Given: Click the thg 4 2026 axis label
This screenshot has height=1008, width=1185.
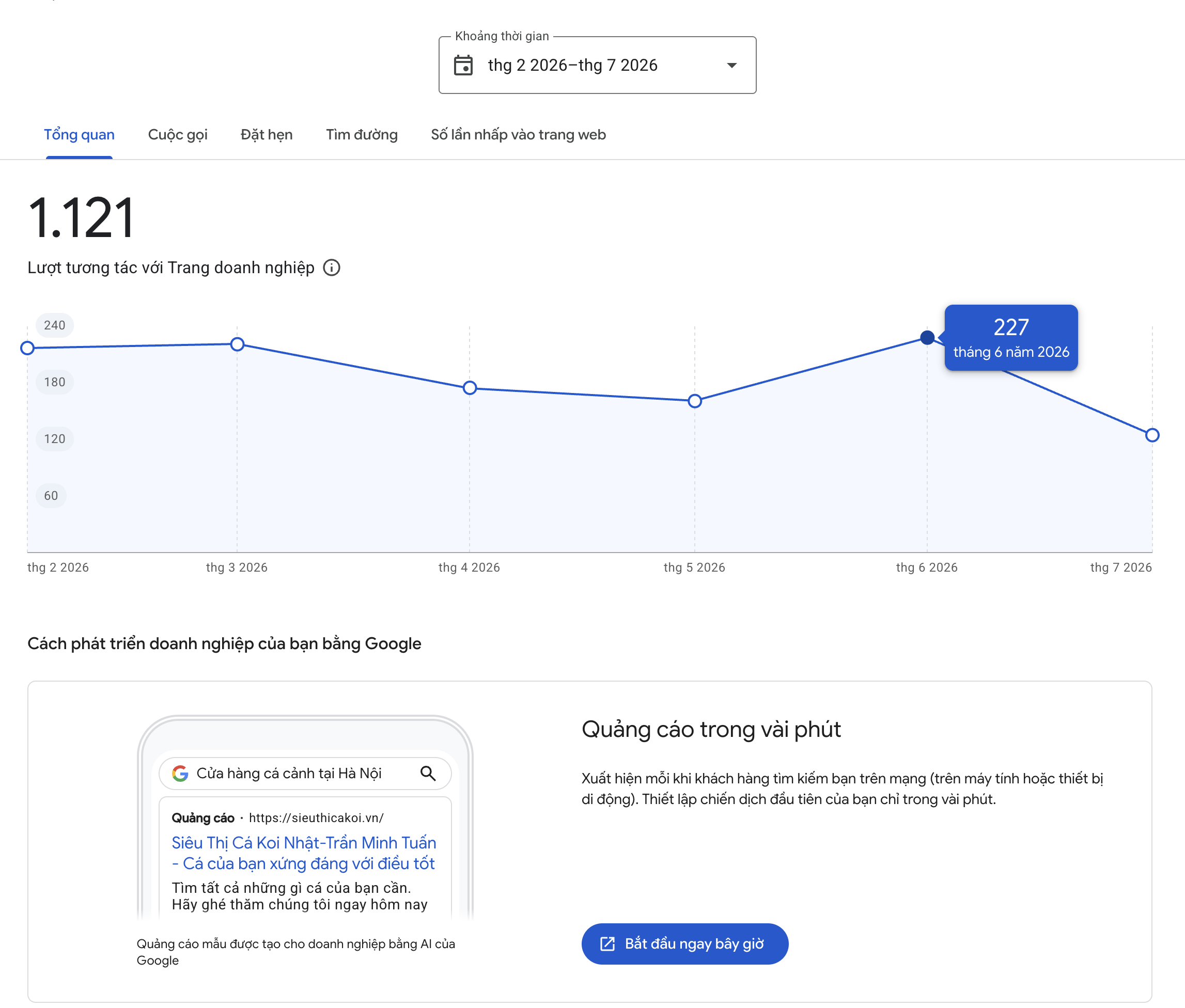Looking at the screenshot, I should click(x=470, y=568).
